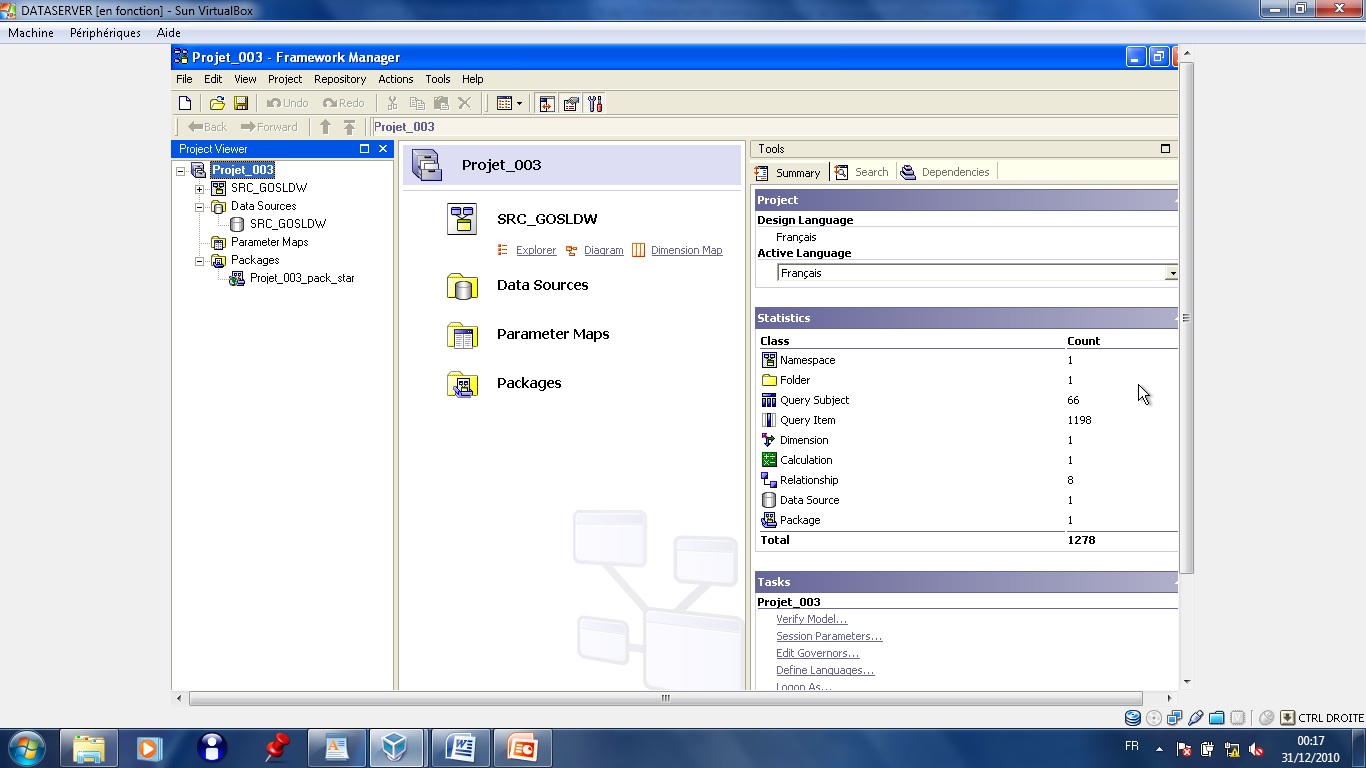Viewport: 1366px width, 768px height.
Task: Click the Tools pane vertical scrollbar down arrow
Action: (1187, 682)
